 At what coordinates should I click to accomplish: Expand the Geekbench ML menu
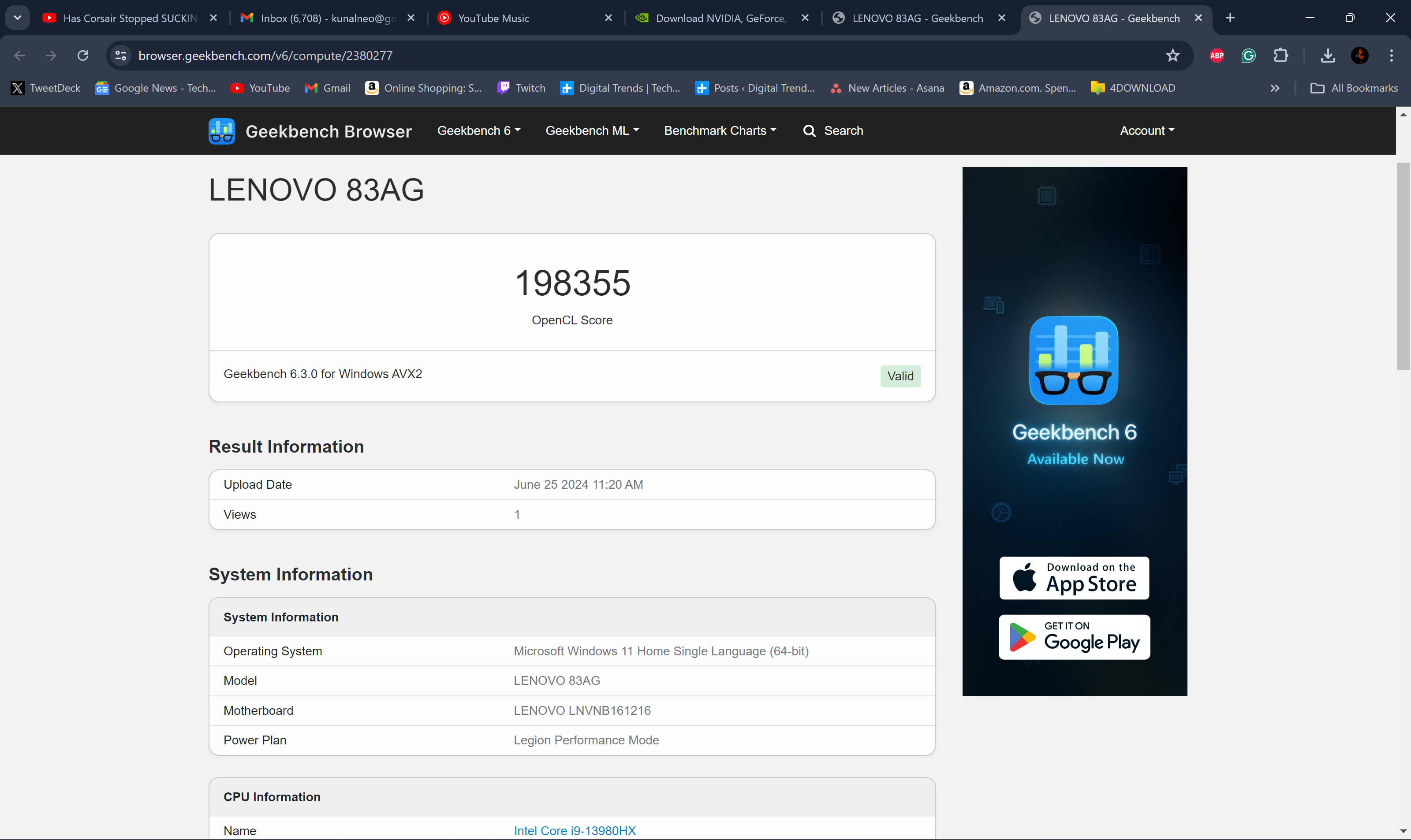pyautogui.click(x=592, y=131)
